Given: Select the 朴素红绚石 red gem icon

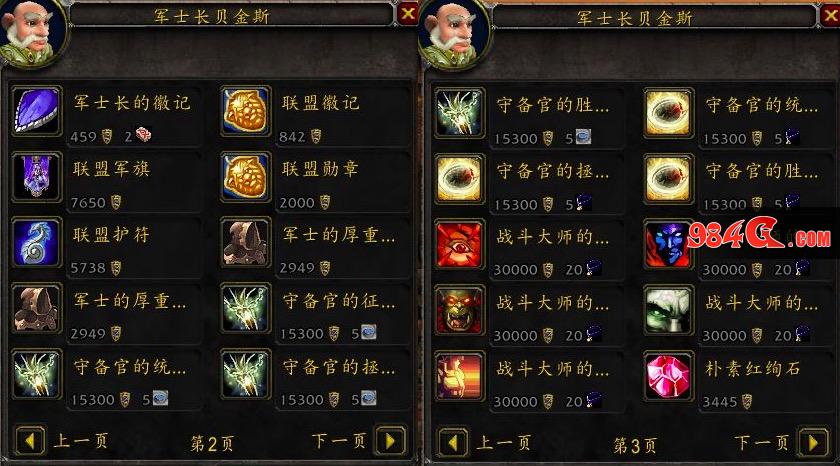Looking at the screenshot, I should click(668, 376).
